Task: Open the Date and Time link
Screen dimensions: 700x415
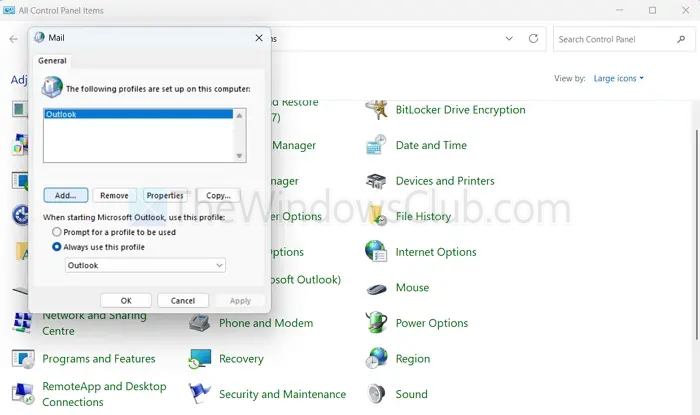Action: (x=431, y=145)
